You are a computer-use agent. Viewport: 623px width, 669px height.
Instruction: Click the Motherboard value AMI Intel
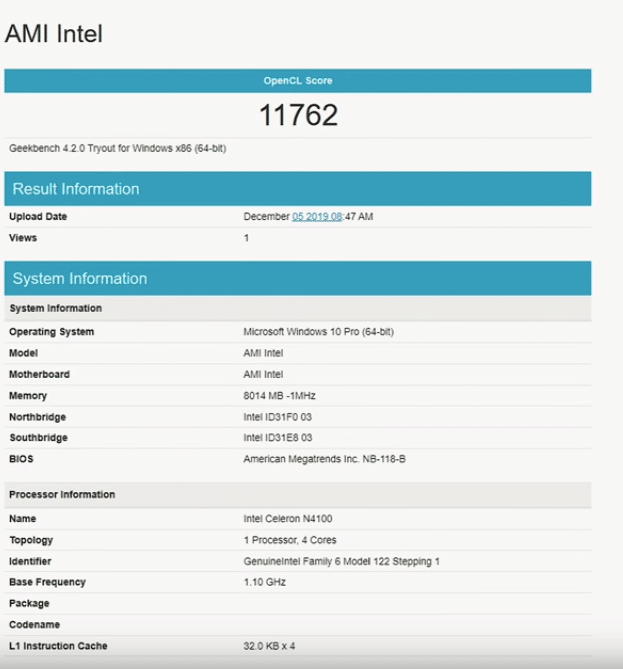(263, 375)
